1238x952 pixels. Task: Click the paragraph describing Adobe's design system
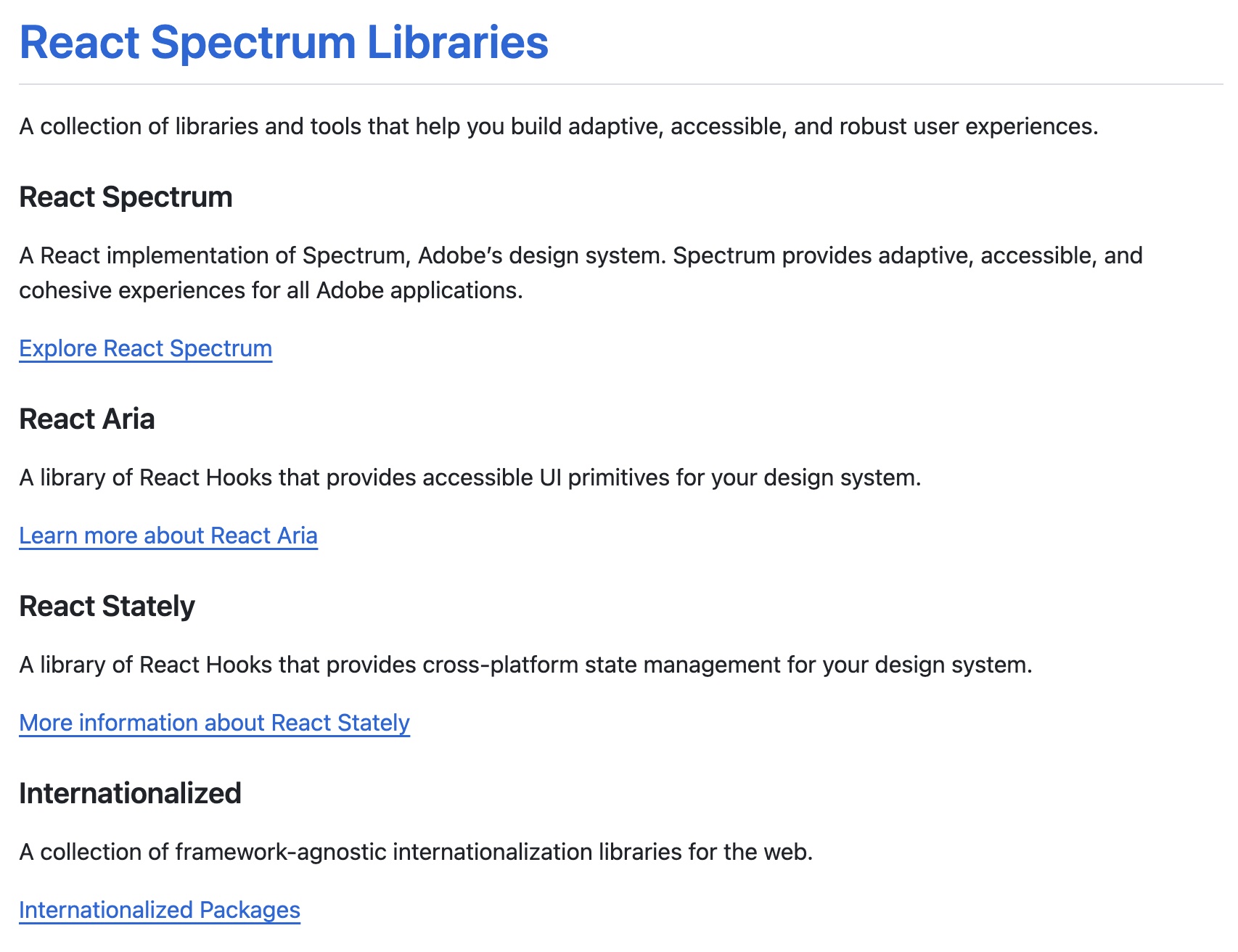(x=581, y=273)
